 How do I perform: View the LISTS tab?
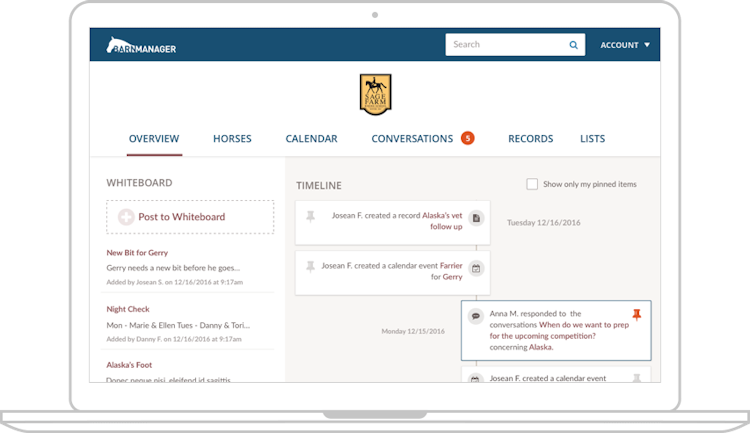click(x=592, y=139)
